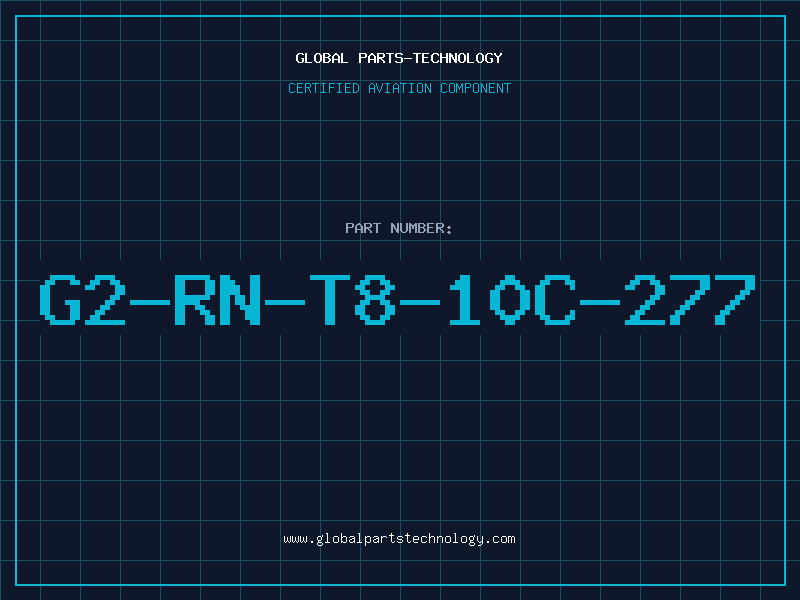Click the word COMPONENT in subtitle
800x600 pixels.
click(x=476, y=88)
